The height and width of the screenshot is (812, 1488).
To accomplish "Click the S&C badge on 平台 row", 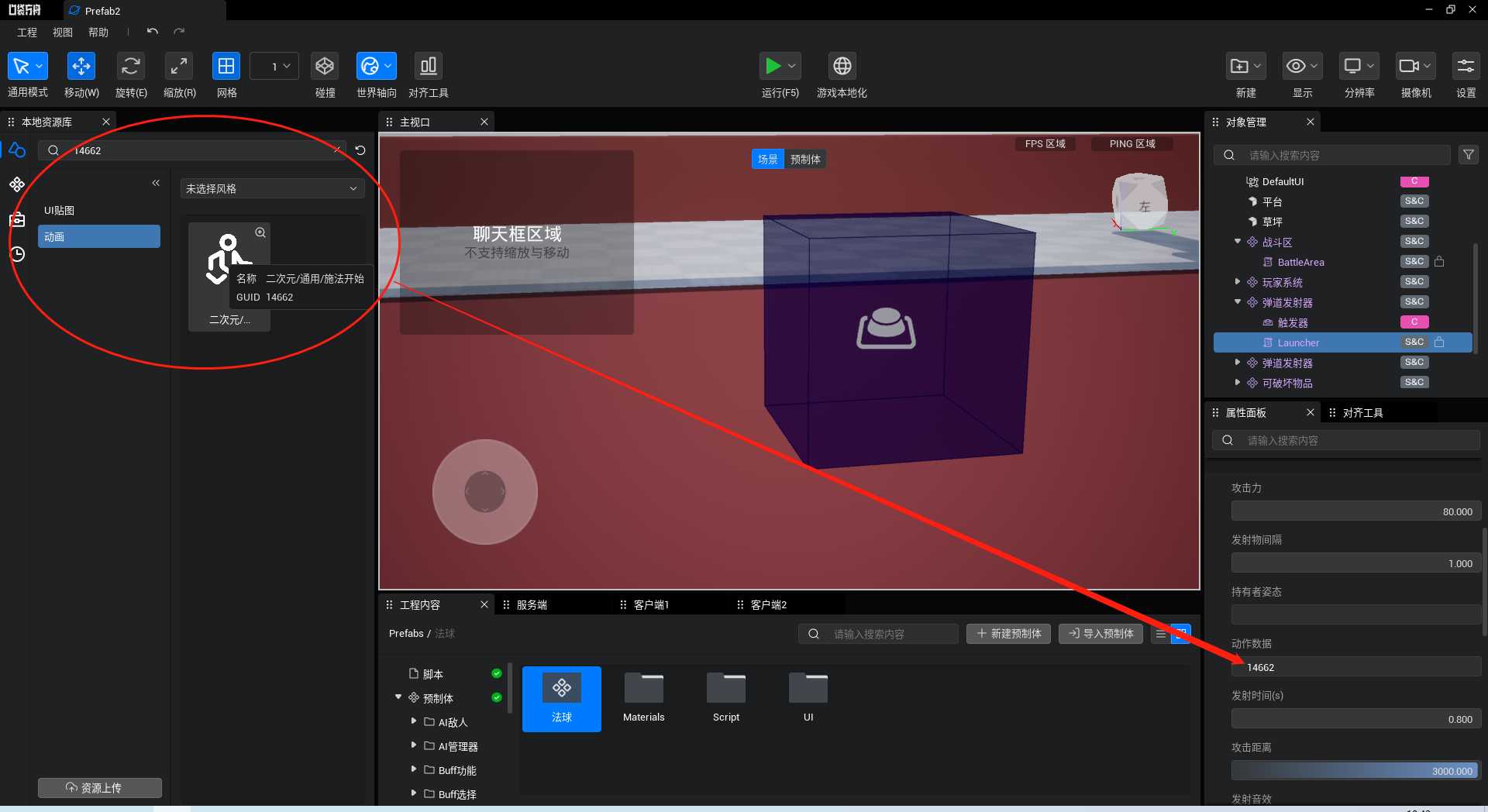I will point(1414,201).
